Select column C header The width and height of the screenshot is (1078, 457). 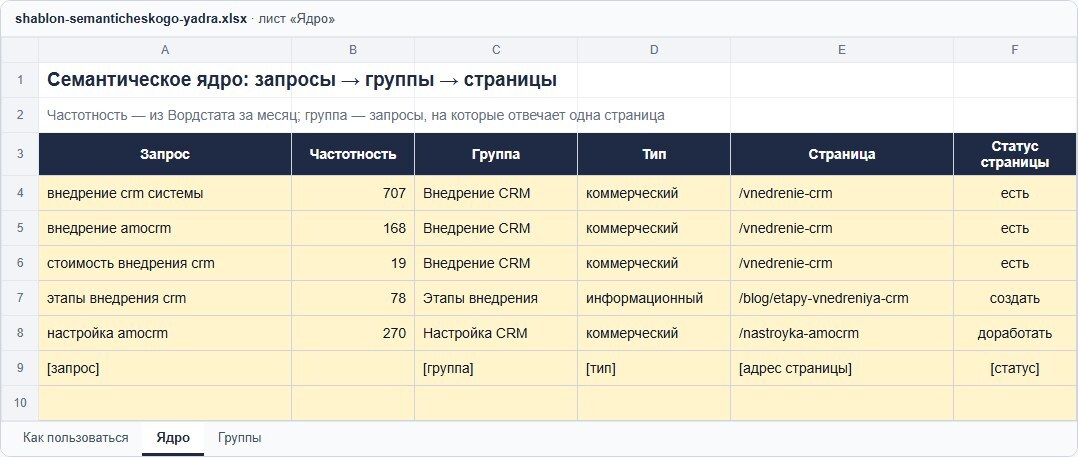tap(496, 49)
